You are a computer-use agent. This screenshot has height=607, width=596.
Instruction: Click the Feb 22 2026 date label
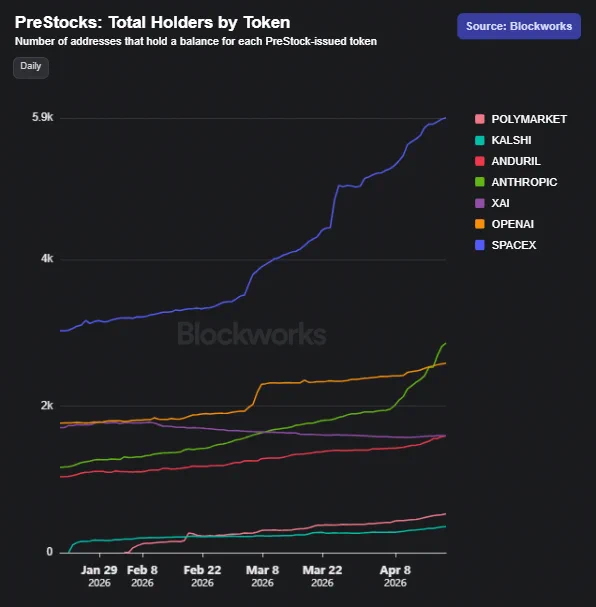pyautogui.click(x=202, y=576)
